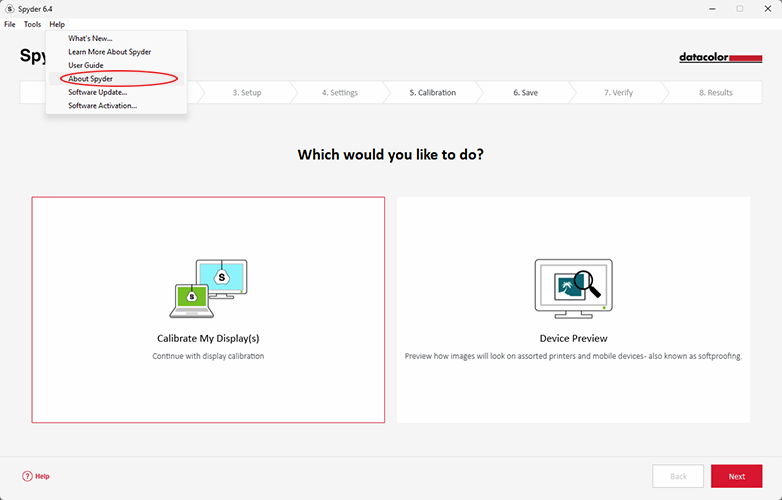This screenshot has height=500, width=782.
Task: Jump to the 5. Calibration step
Action: pos(432,93)
